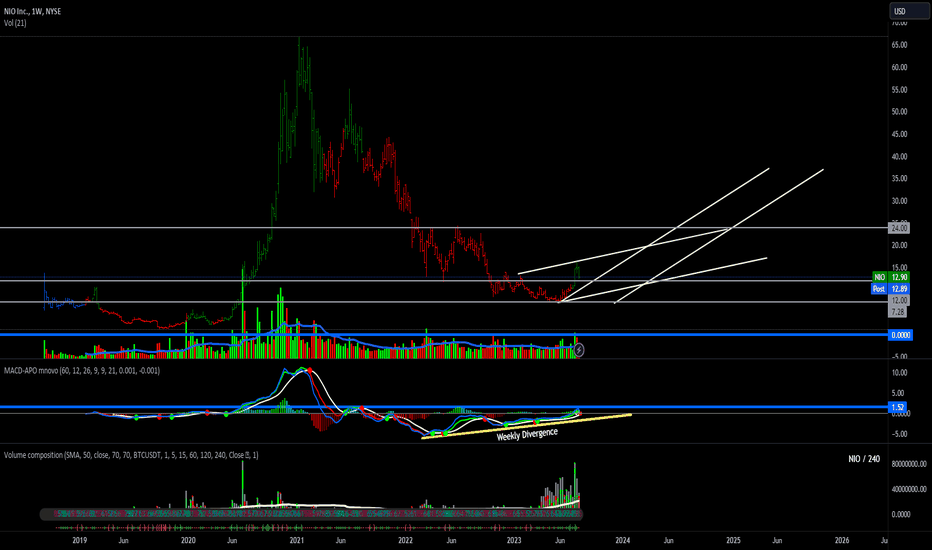Select the Weekly Divergence text annotation
Image resolution: width=932 pixels, height=550 pixels.
click(527, 434)
